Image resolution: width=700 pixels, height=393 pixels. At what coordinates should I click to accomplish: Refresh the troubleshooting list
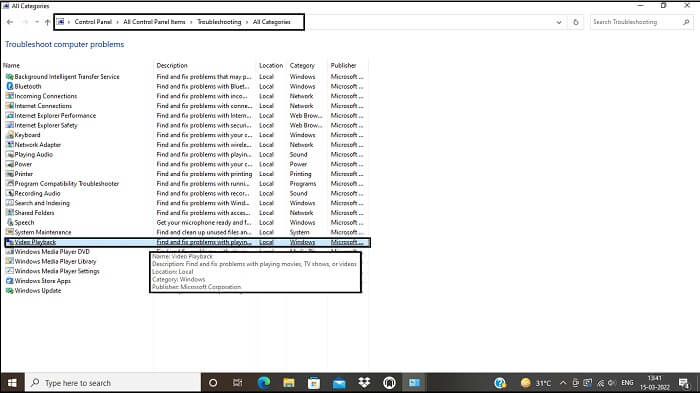pos(576,22)
